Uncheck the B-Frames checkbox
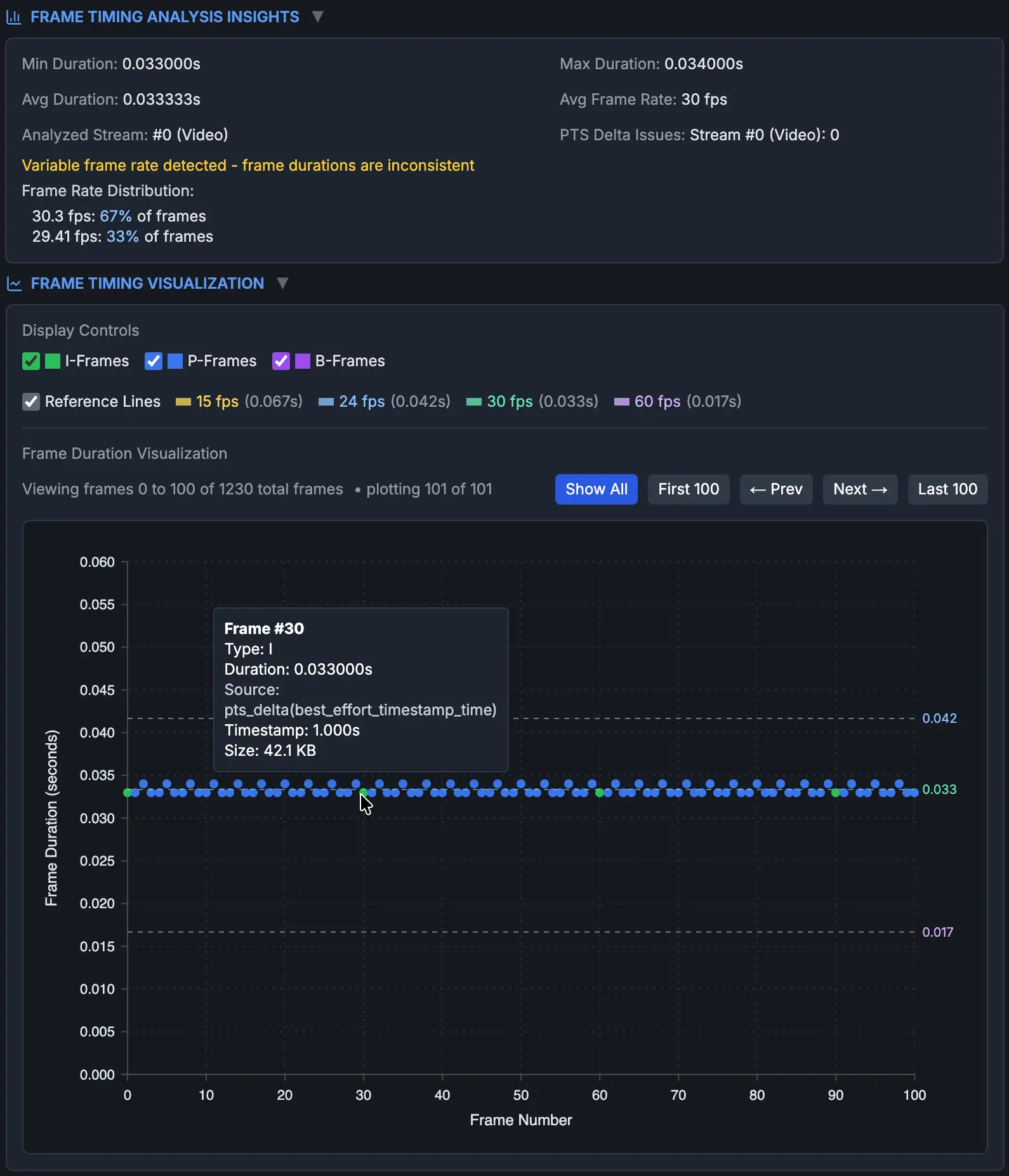Image resolution: width=1009 pixels, height=1176 pixels. click(x=281, y=361)
